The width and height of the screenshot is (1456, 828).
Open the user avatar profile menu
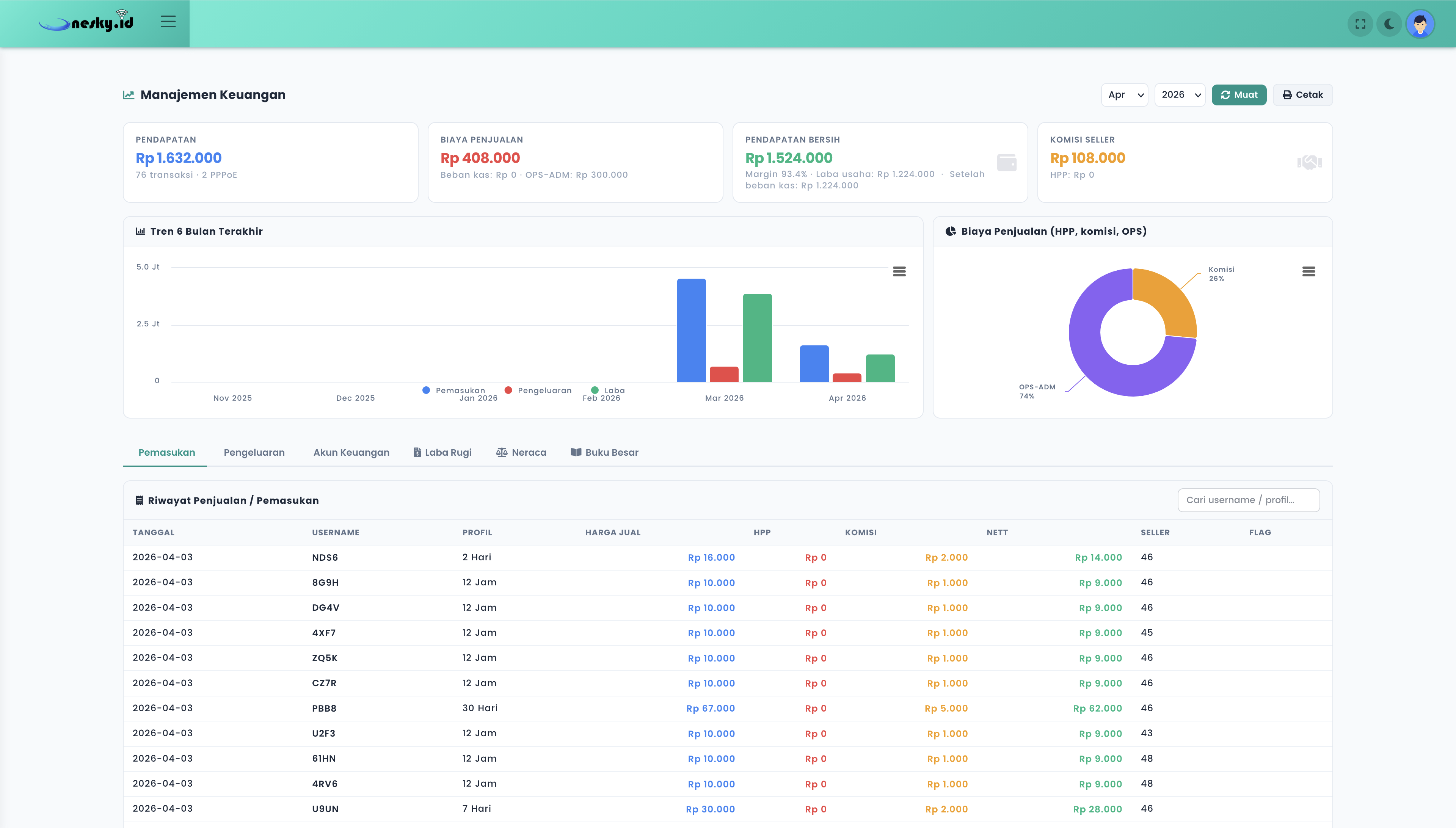pos(1420,24)
